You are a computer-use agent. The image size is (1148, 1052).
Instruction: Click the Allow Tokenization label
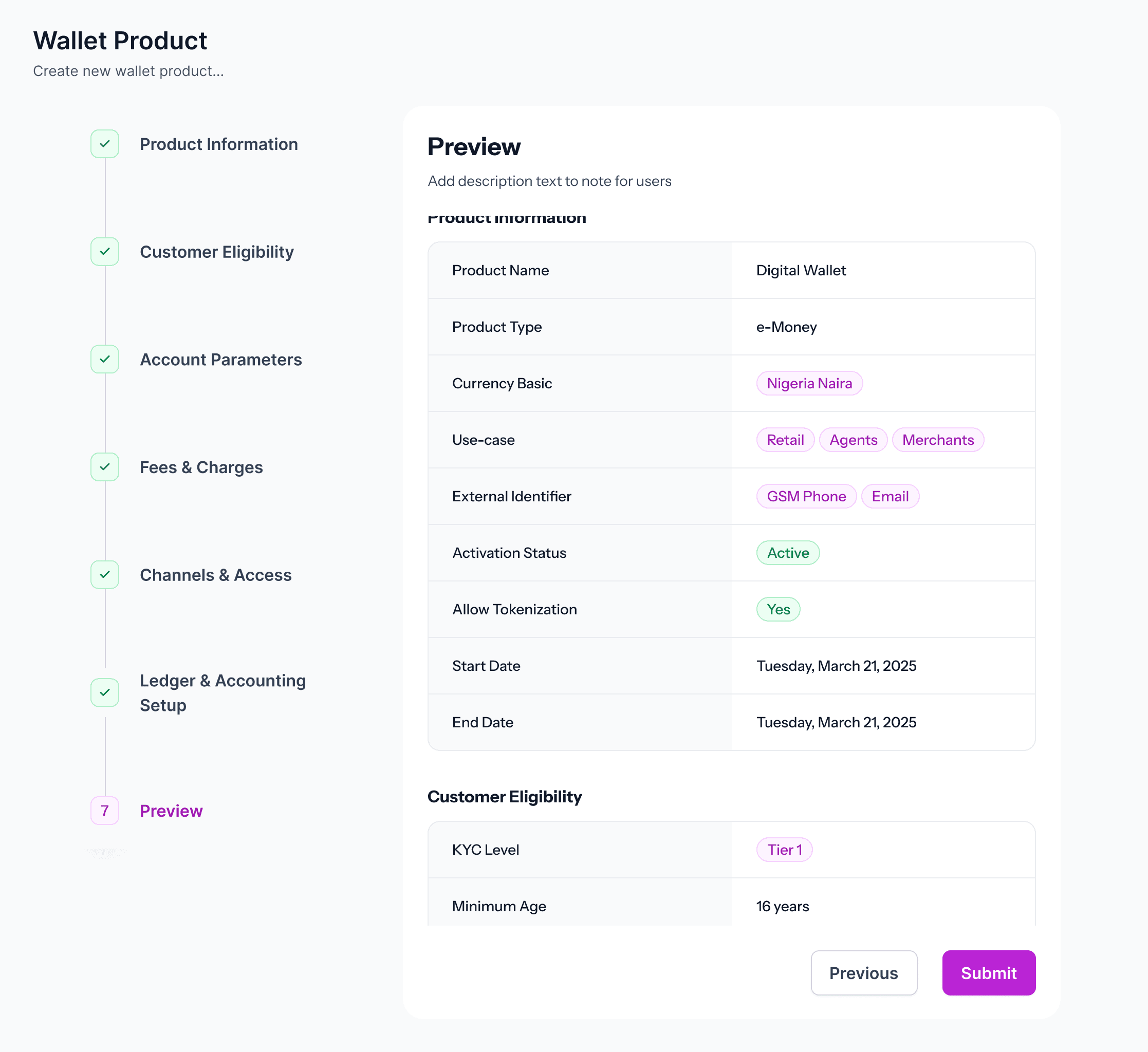click(514, 609)
